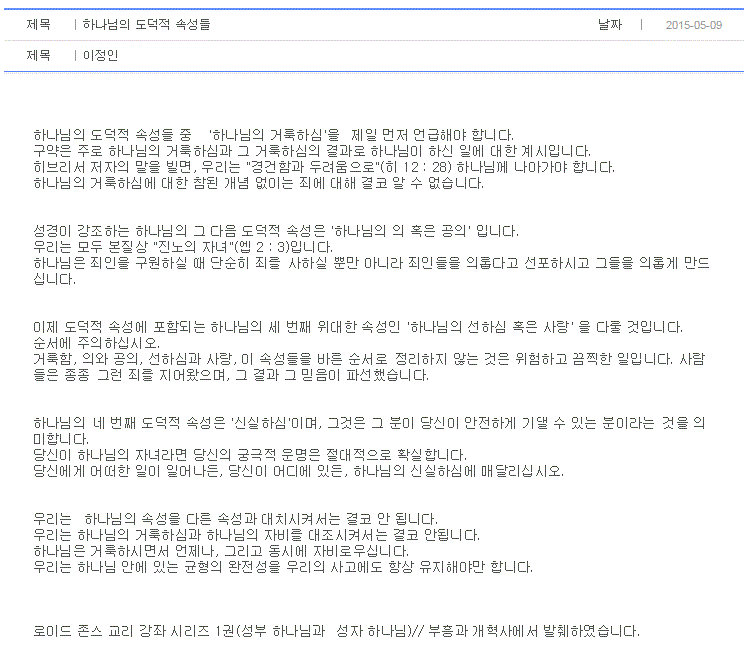The image size is (753, 649).
Task: Click the line '순서에 주의하십시오.'
Action: pyautogui.click(x=97, y=343)
